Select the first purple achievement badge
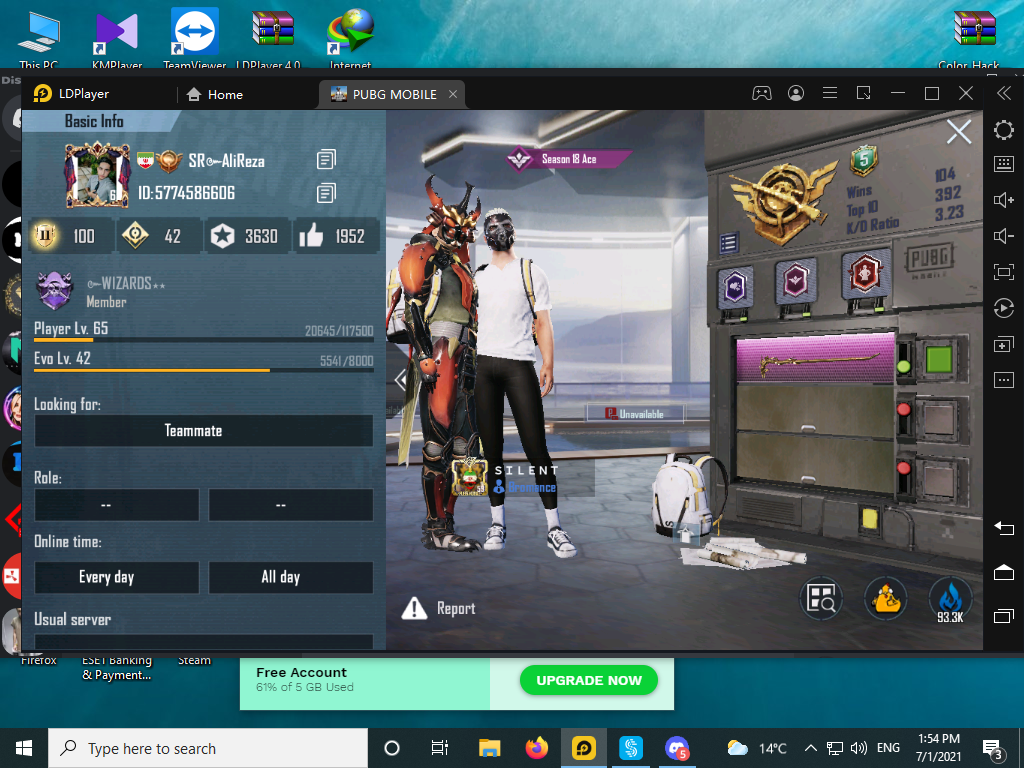This screenshot has height=768, width=1024. (x=735, y=286)
